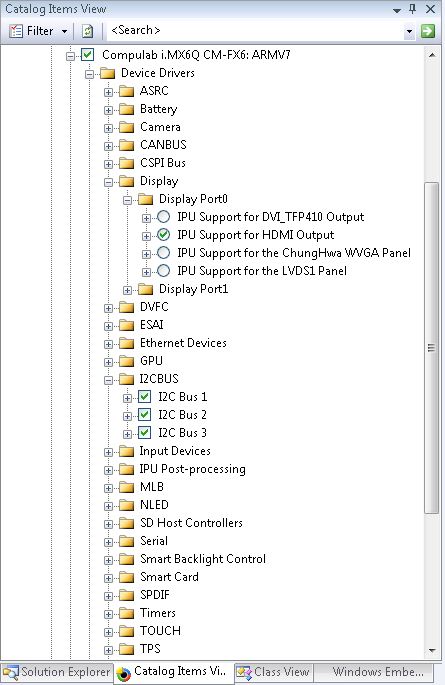Collapse the I2CBUS tree node
Screen dimensions: 445x685
pos(108,380)
